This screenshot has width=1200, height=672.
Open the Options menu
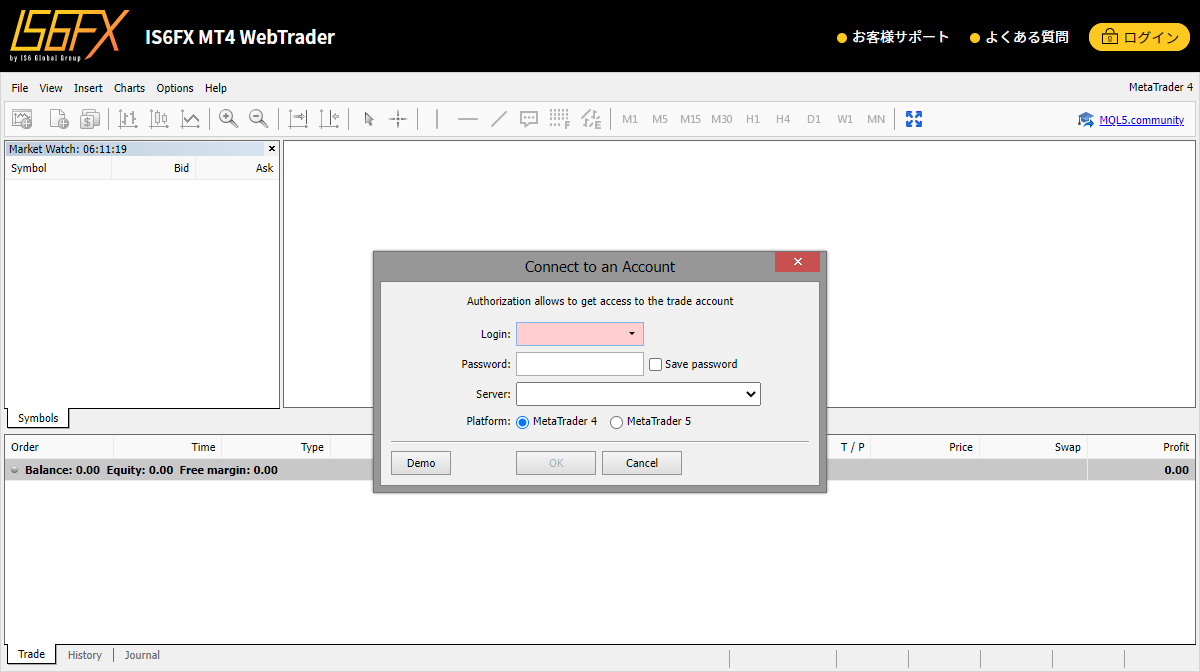[175, 88]
